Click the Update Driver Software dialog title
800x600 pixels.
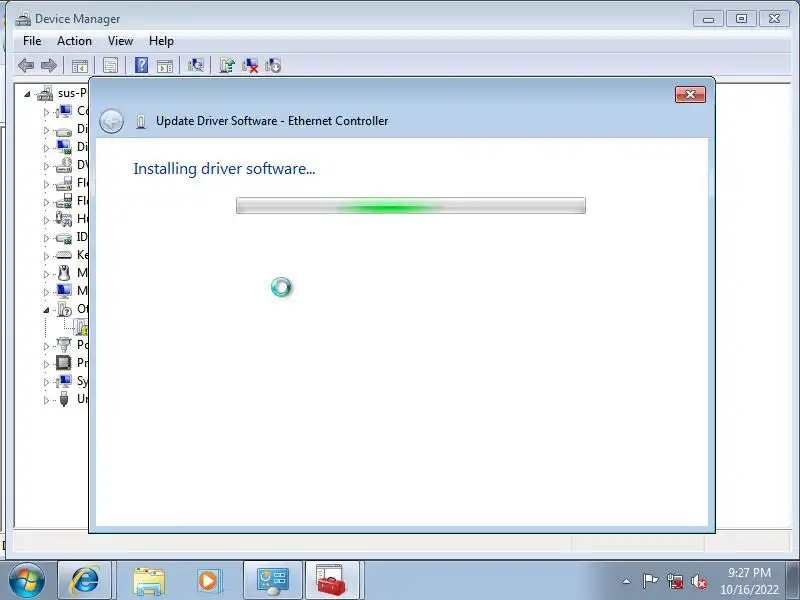pyautogui.click(x=272, y=121)
